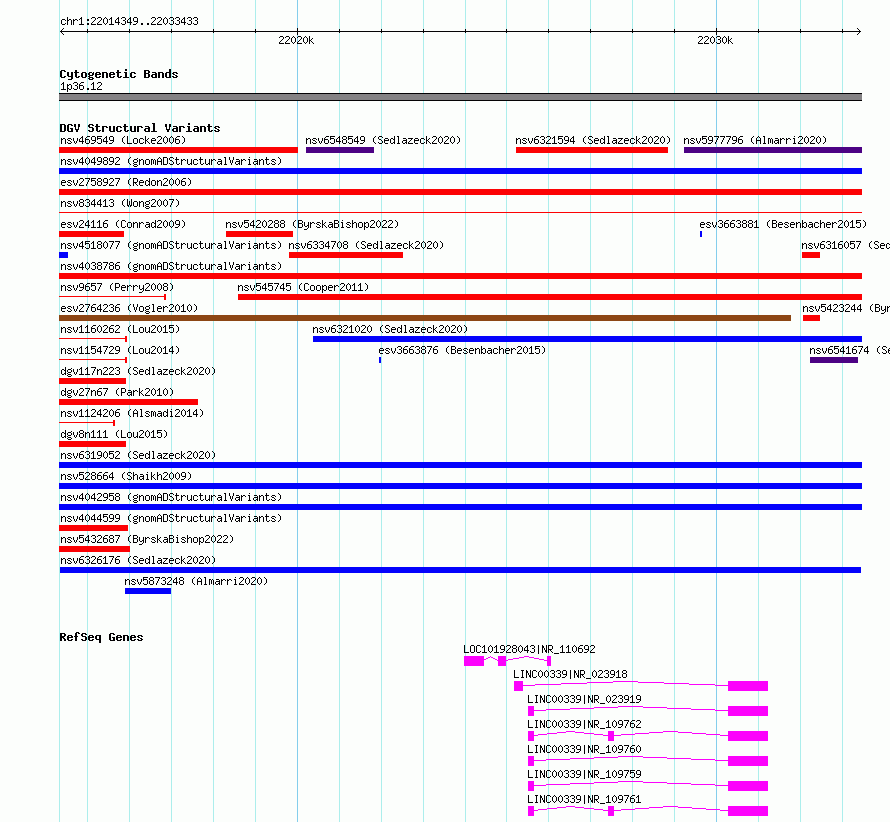Click the LINC00339|NR_109759 transcript label
890x822 pixels.
pos(585,774)
